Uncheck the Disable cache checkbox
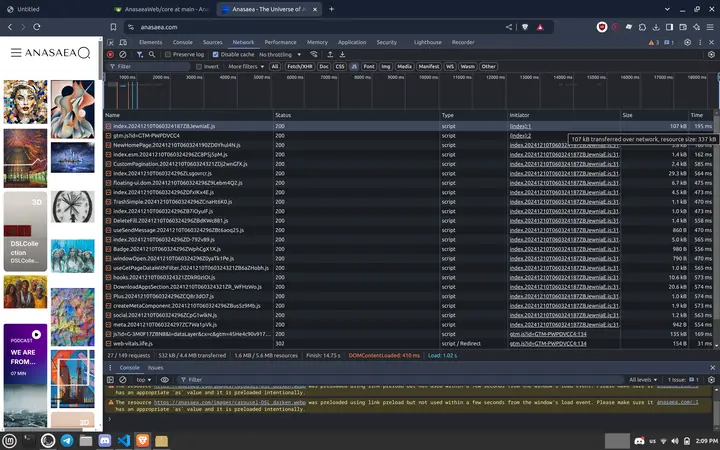The image size is (720, 450). (217, 54)
